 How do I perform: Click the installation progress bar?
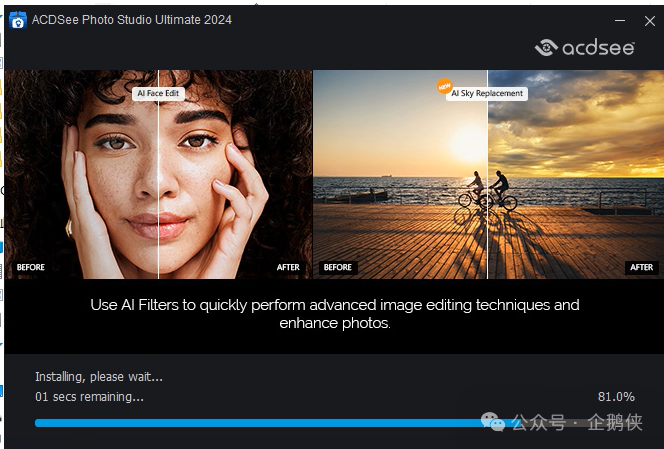[260, 423]
